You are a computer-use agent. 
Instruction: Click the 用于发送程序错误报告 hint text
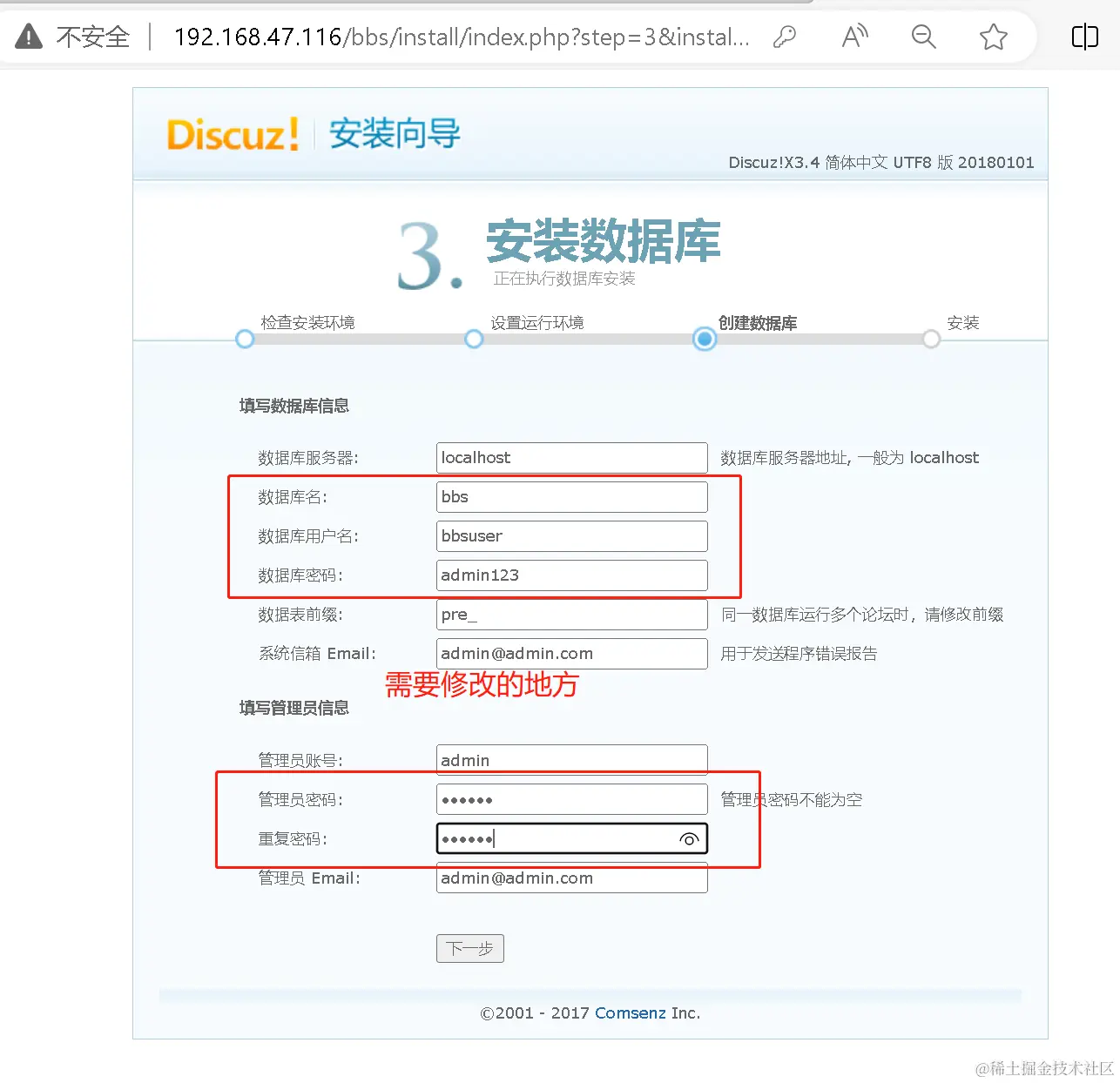799,654
